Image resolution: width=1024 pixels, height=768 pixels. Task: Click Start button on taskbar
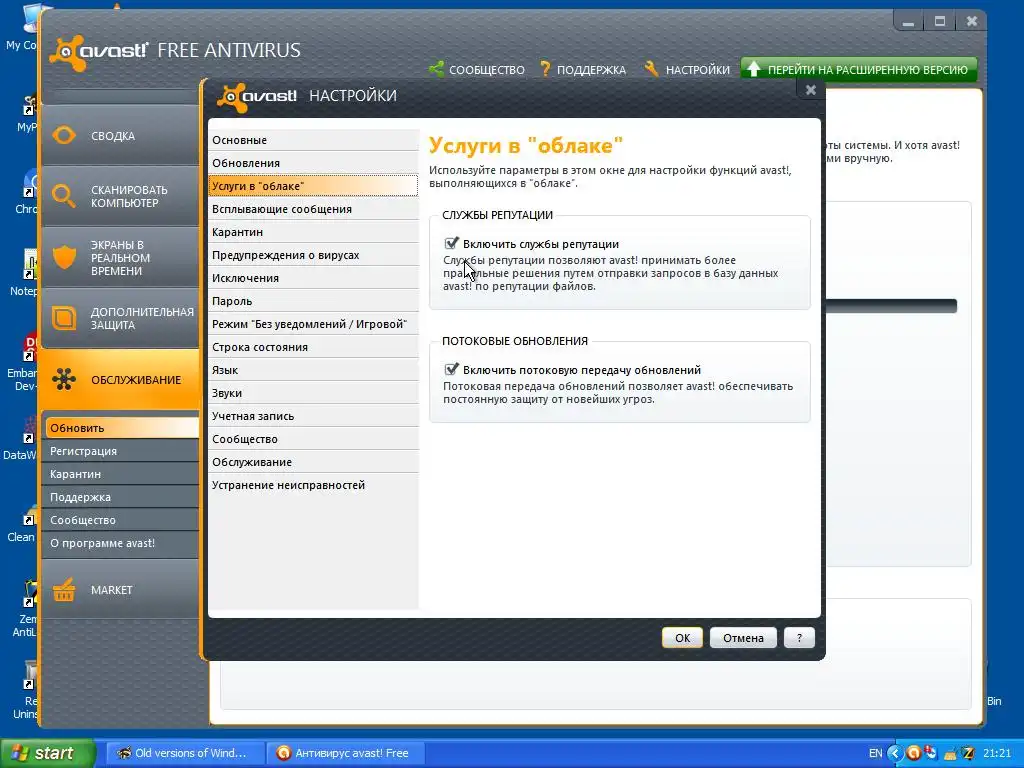click(x=47, y=753)
